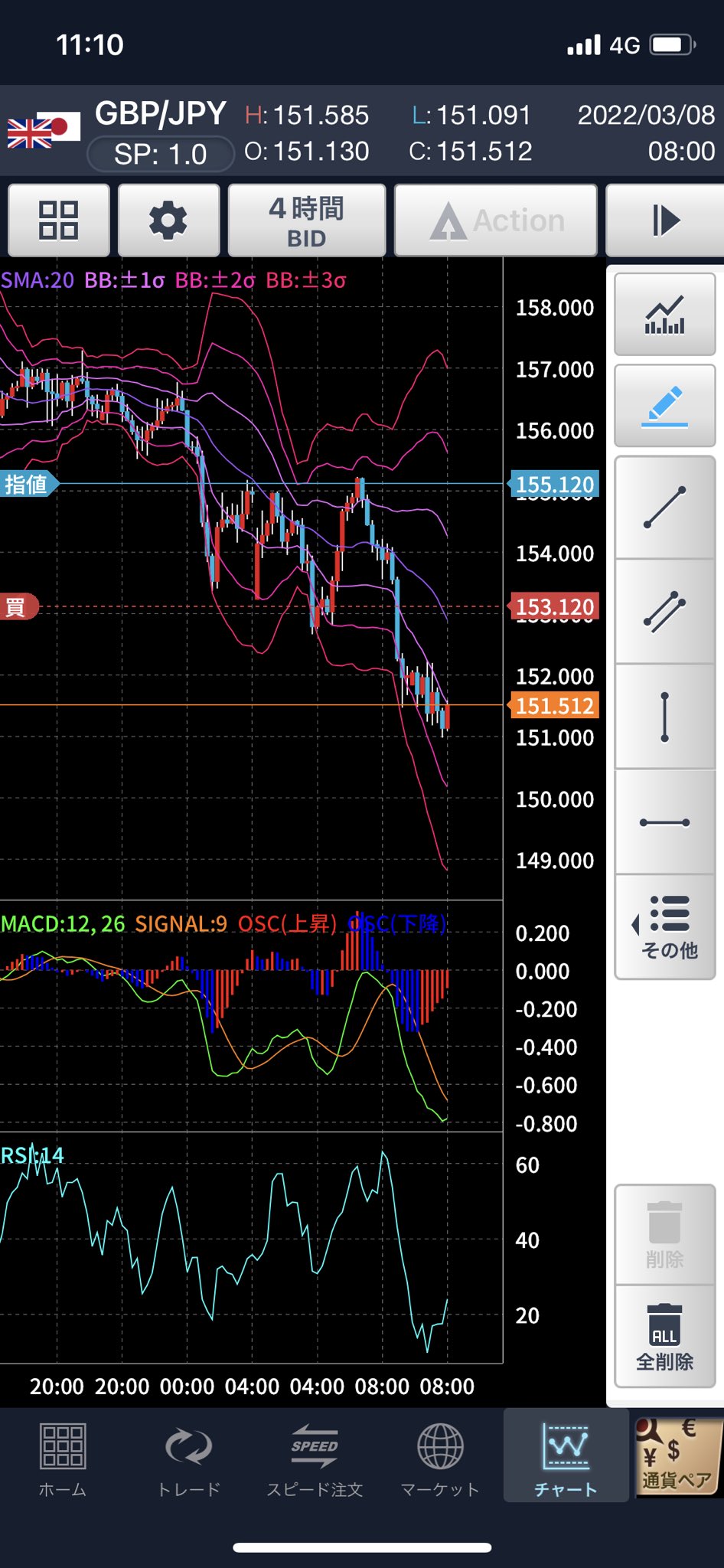This screenshot has width=724, height=1568.
Task: Tap the close price C: 151.512
Action: pyautogui.click(x=471, y=151)
